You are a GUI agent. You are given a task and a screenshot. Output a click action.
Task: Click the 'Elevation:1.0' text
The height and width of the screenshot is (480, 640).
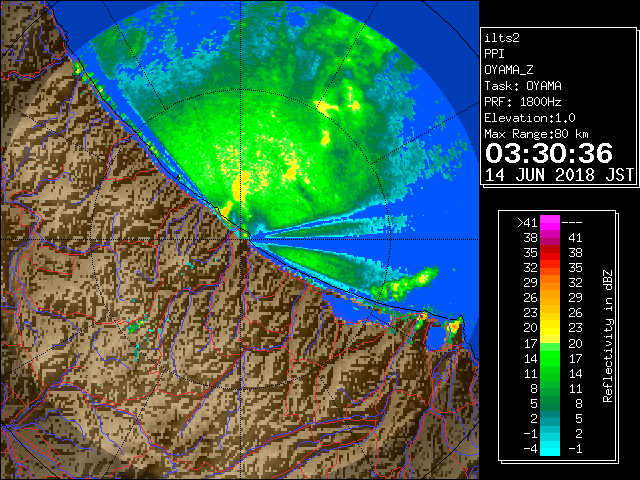click(530, 118)
